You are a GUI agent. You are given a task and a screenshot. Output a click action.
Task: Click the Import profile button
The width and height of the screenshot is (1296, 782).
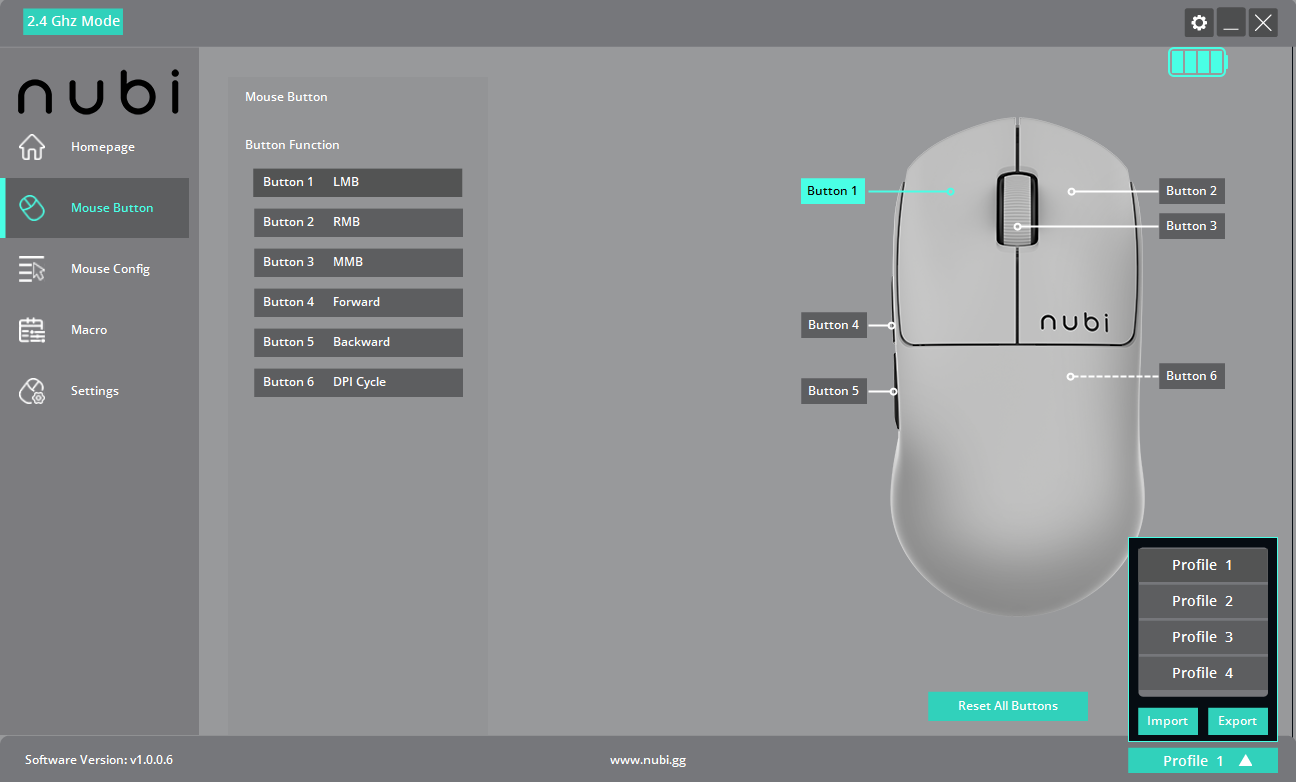click(x=1167, y=721)
